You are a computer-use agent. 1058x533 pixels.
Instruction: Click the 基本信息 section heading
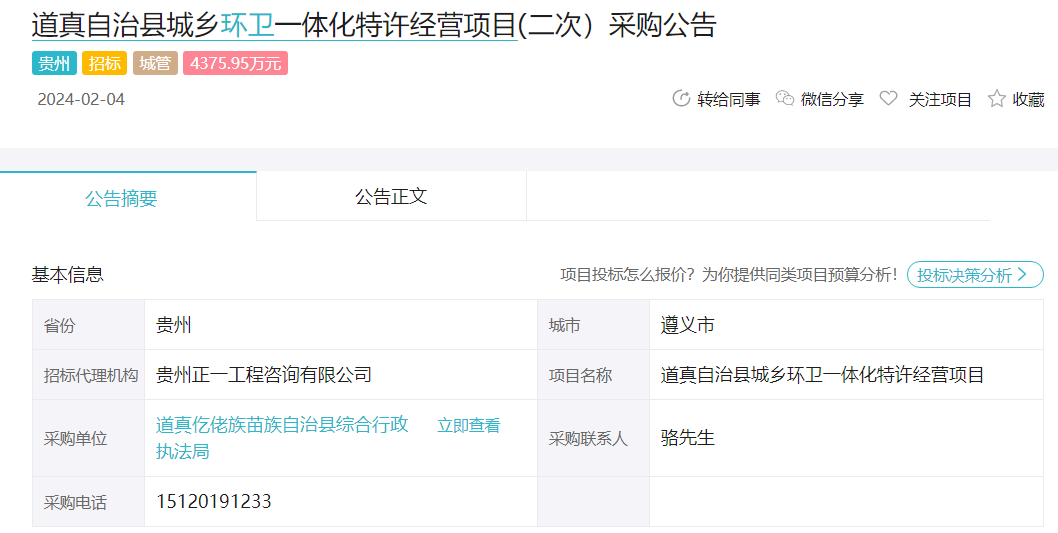pos(67,275)
